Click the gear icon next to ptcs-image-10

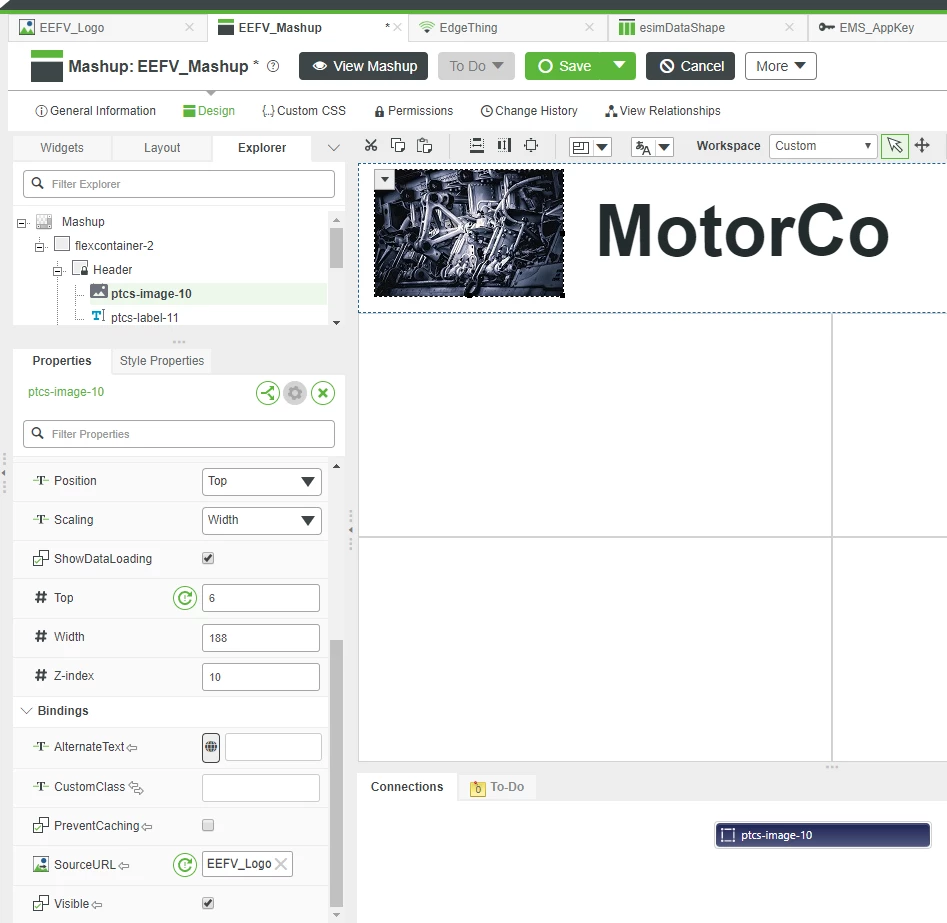pyautogui.click(x=294, y=392)
